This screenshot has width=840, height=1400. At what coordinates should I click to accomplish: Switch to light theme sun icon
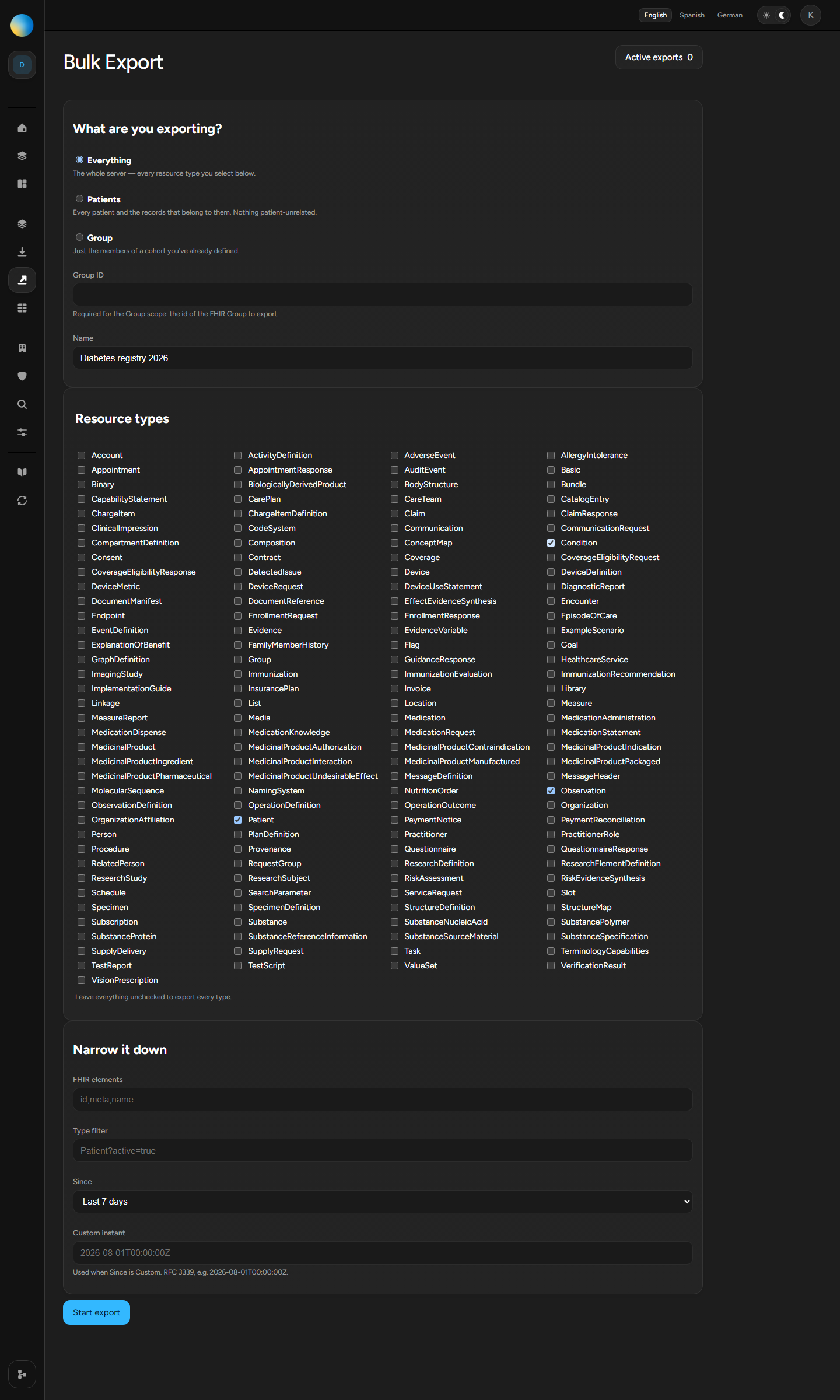(x=766, y=15)
